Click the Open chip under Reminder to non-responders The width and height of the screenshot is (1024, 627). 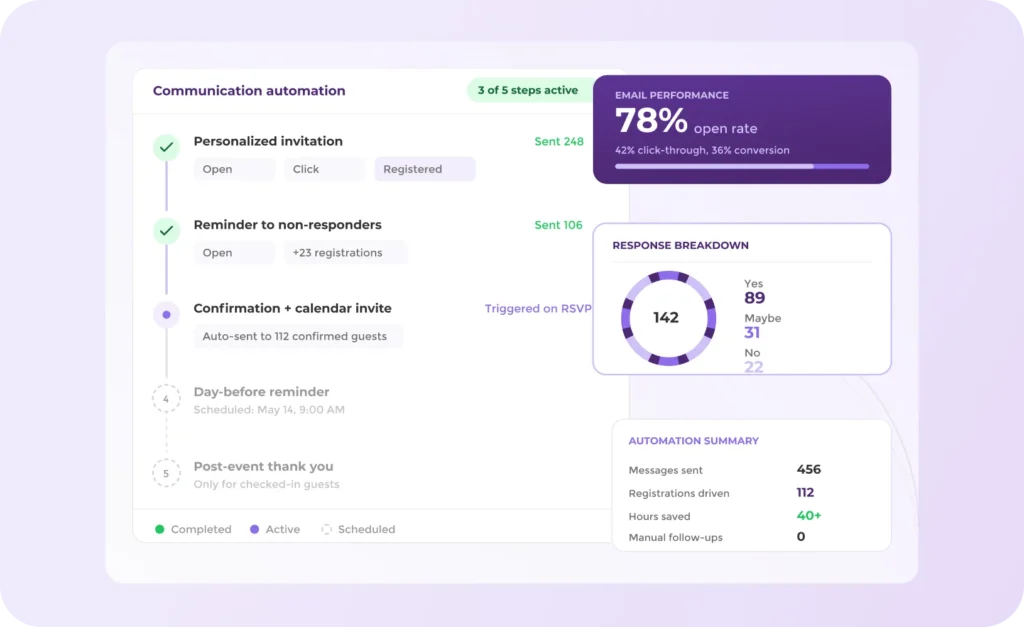[234, 253]
